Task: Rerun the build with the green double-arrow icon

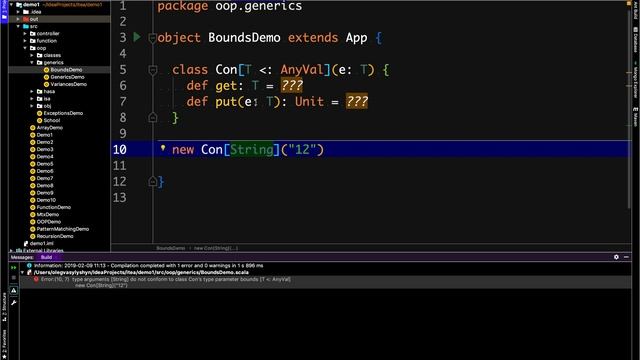Action: (13, 268)
